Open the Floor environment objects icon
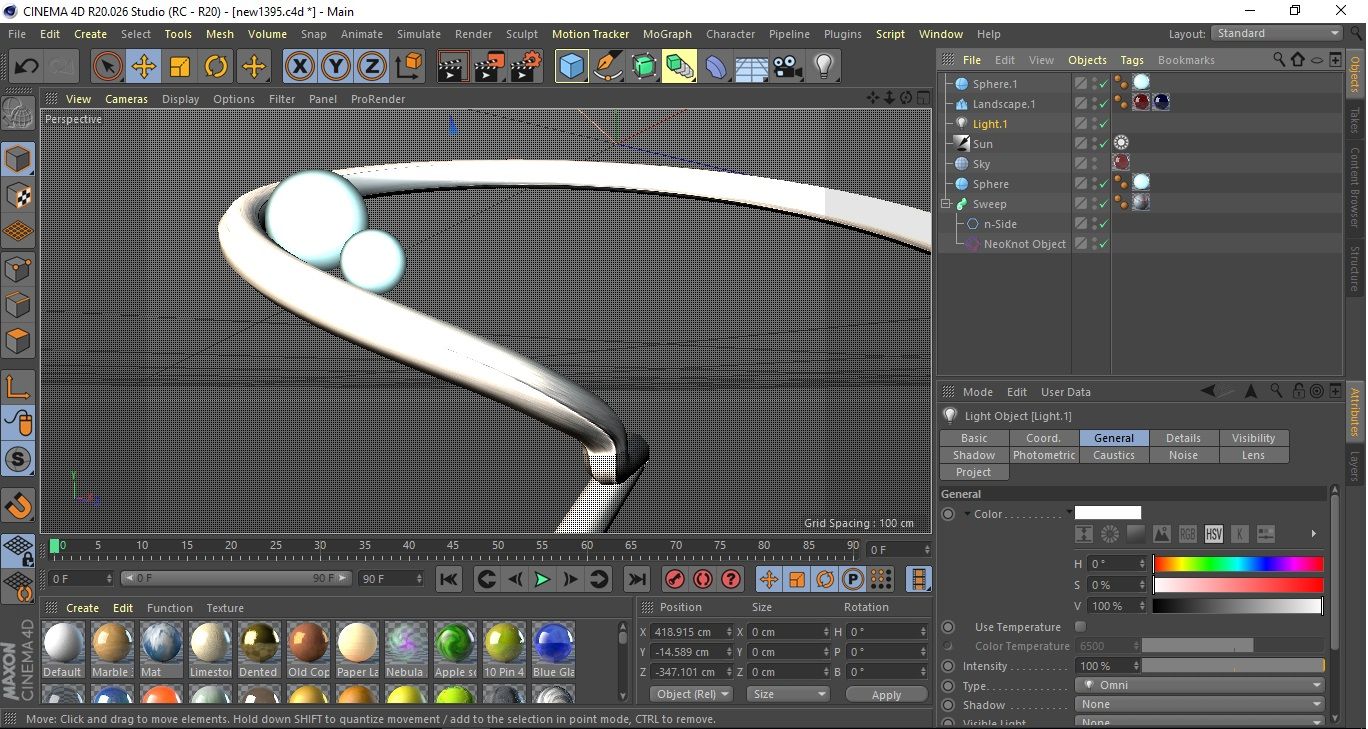This screenshot has width=1368, height=729. click(751, 67)
